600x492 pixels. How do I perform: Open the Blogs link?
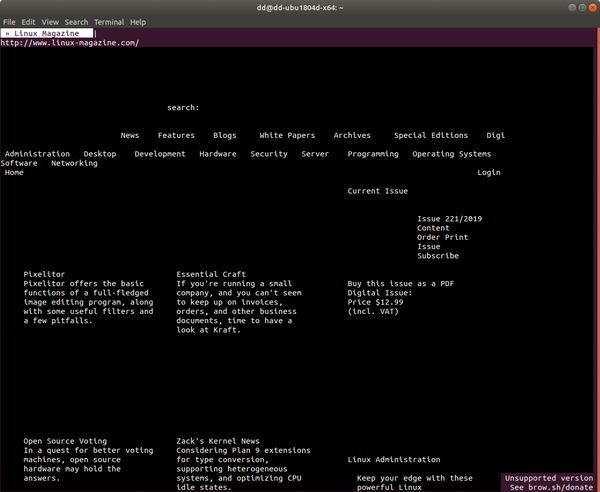tap(225, 135)
